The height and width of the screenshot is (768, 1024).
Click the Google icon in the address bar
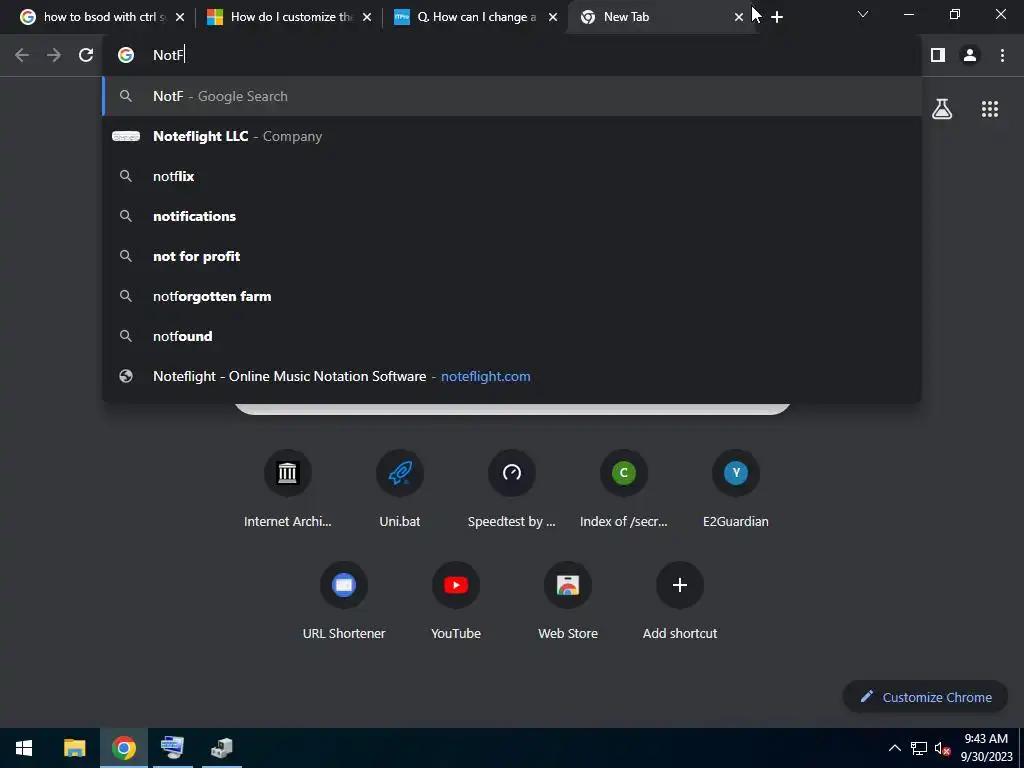126,56
